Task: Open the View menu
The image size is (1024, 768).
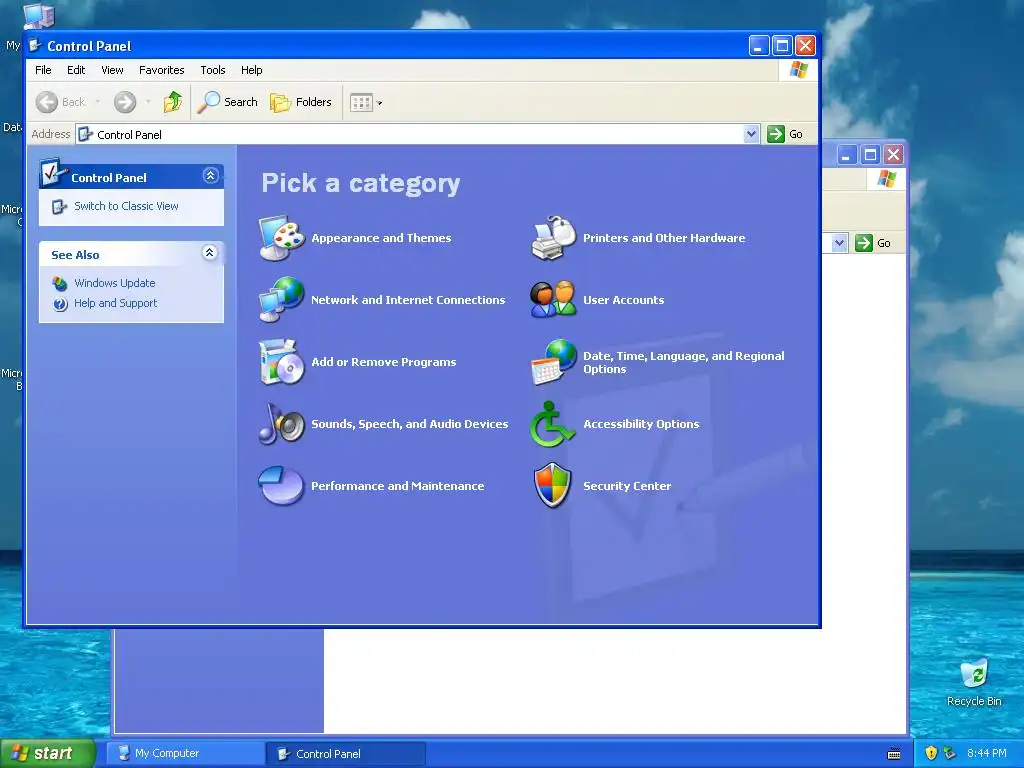Action: 112,70
